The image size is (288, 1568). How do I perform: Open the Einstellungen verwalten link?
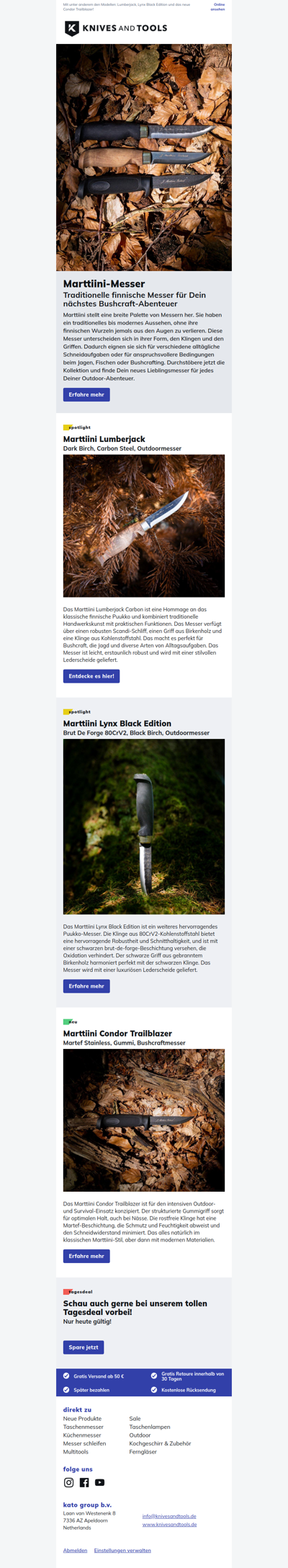tap(122, 1550)
